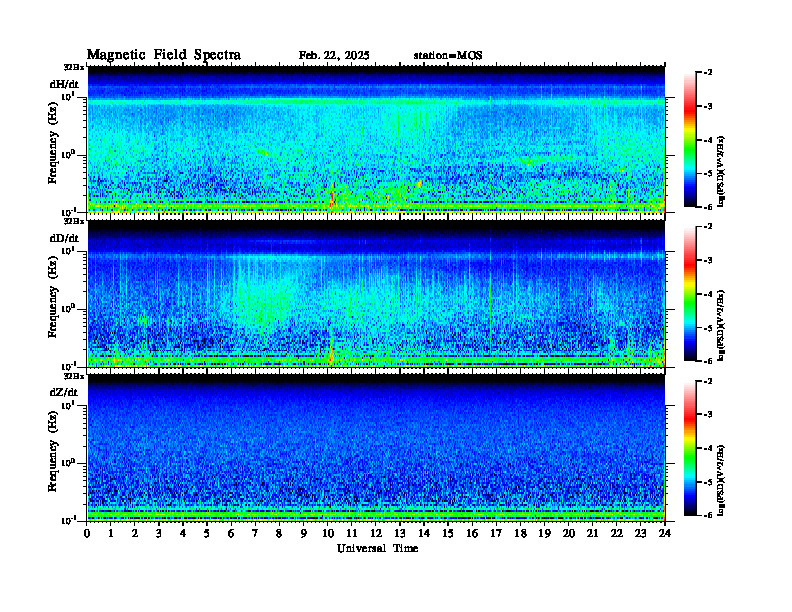Click the hour "24" tick label
The image size is (792, 612).
665,533
